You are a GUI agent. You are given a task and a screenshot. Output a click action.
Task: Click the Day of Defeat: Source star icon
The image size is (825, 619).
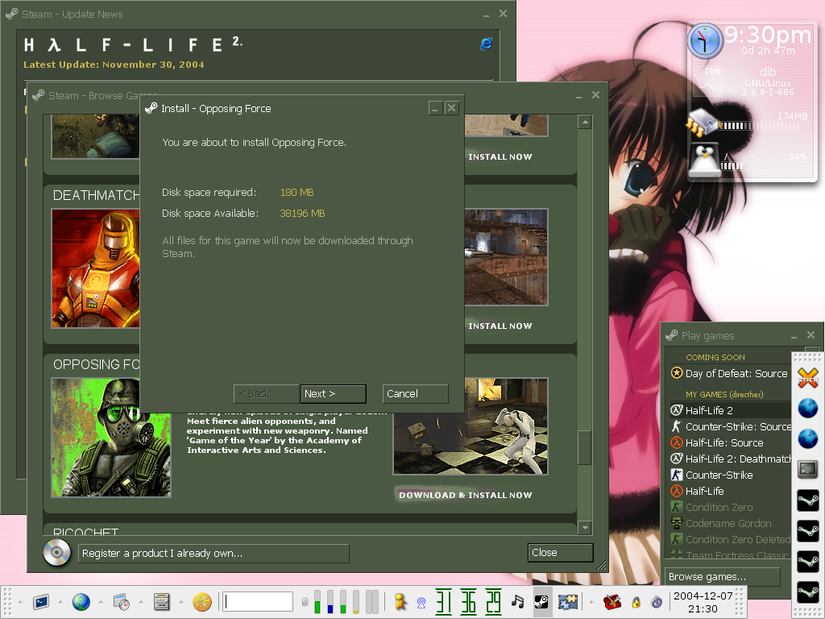(x=677, y=372)
